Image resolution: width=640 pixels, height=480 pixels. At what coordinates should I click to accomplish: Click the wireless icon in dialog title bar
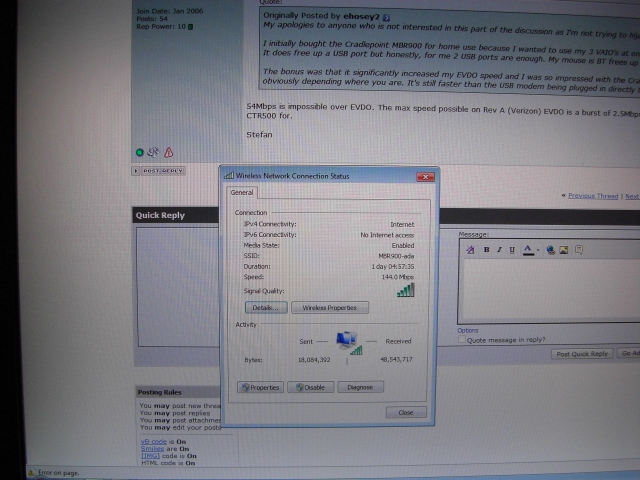[229, 176]
